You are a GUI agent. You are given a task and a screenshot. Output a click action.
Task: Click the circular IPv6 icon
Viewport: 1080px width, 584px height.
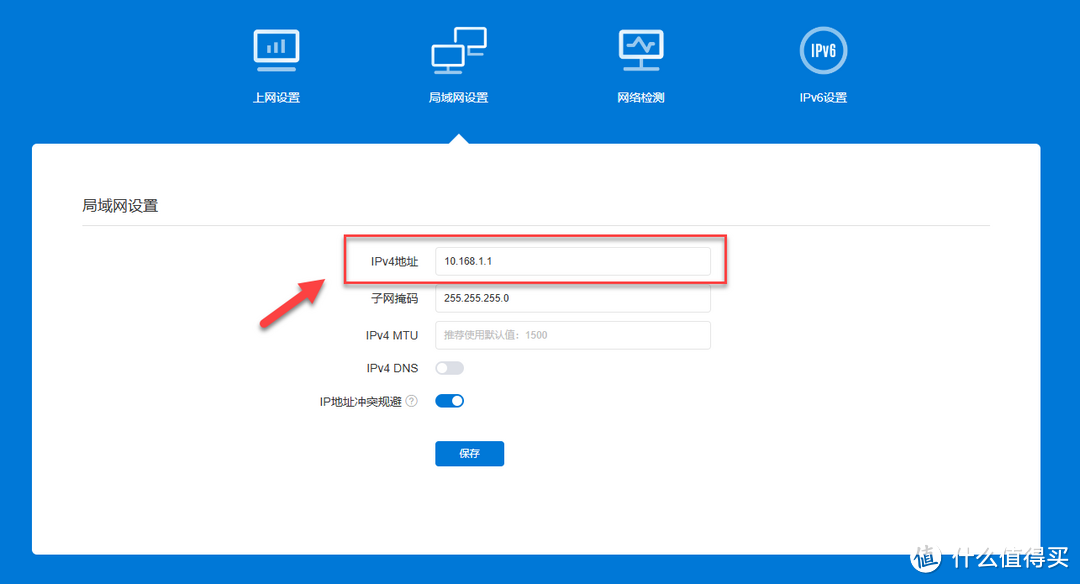pos(823,51)
